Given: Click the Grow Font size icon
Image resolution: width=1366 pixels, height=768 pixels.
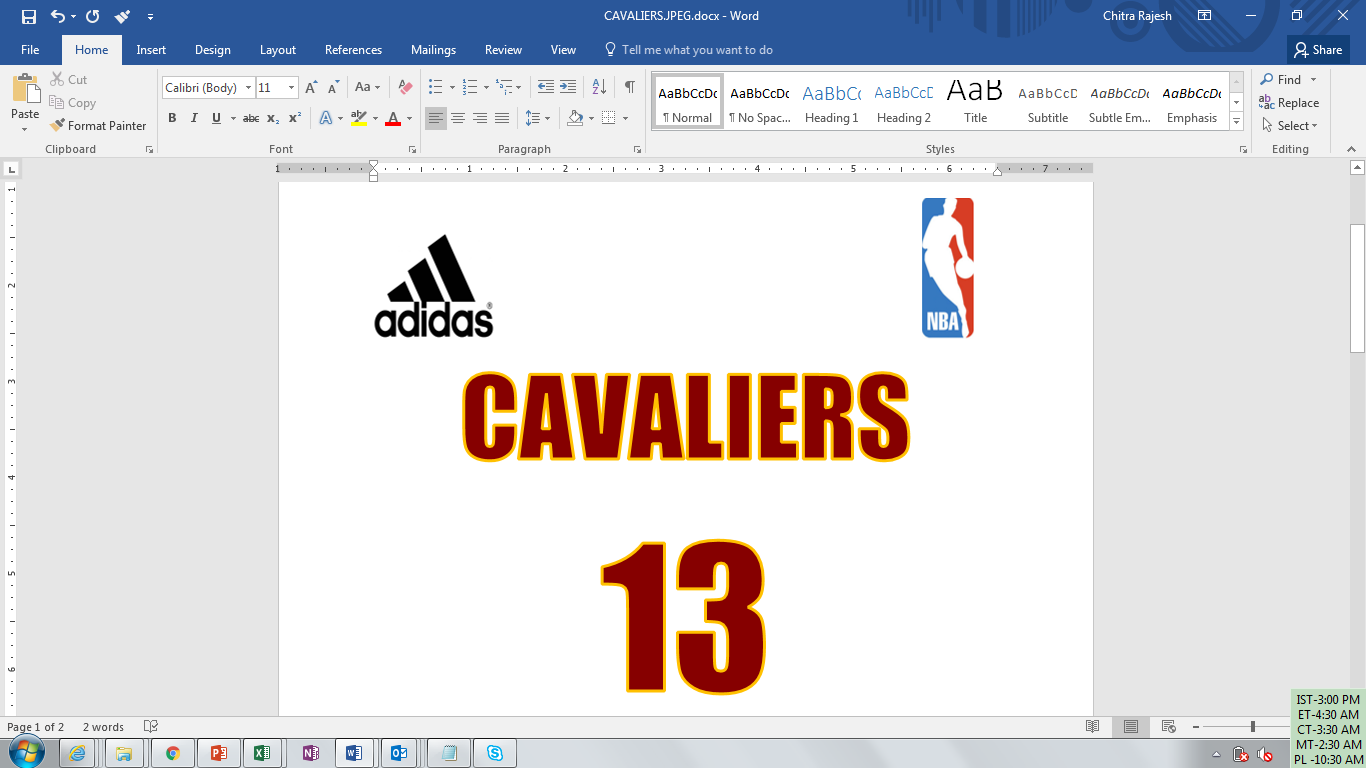Looking at the screenshot, I should pyautogui.click(x=311, y=88).
